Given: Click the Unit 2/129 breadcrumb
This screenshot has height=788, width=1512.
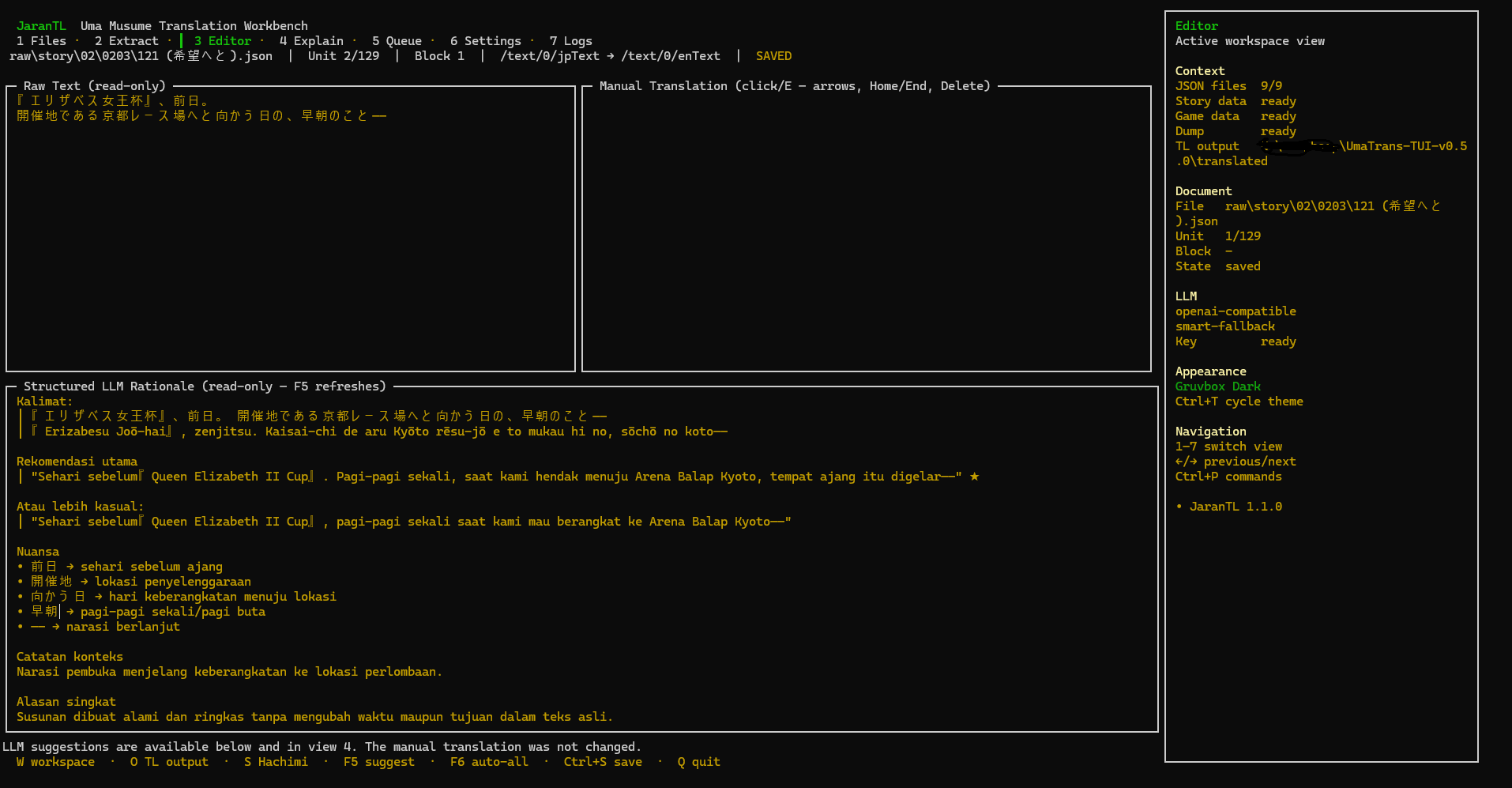Looking at the screenshot, I should 344,56.
